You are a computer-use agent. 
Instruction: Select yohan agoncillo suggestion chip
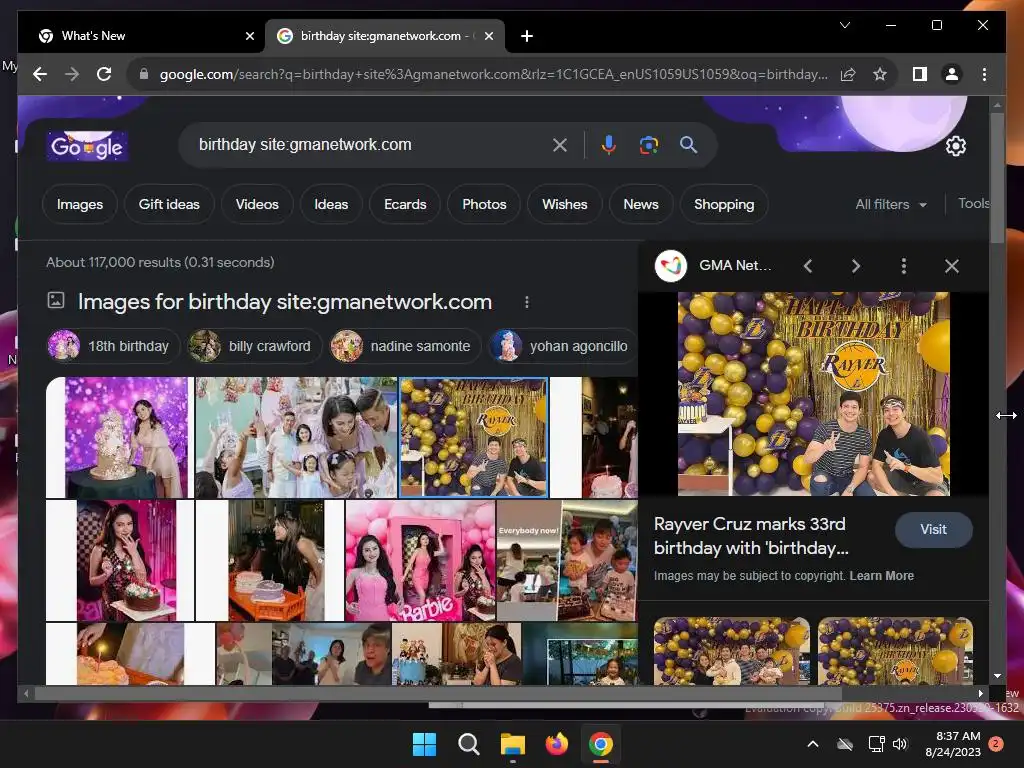tap(564, 346)
